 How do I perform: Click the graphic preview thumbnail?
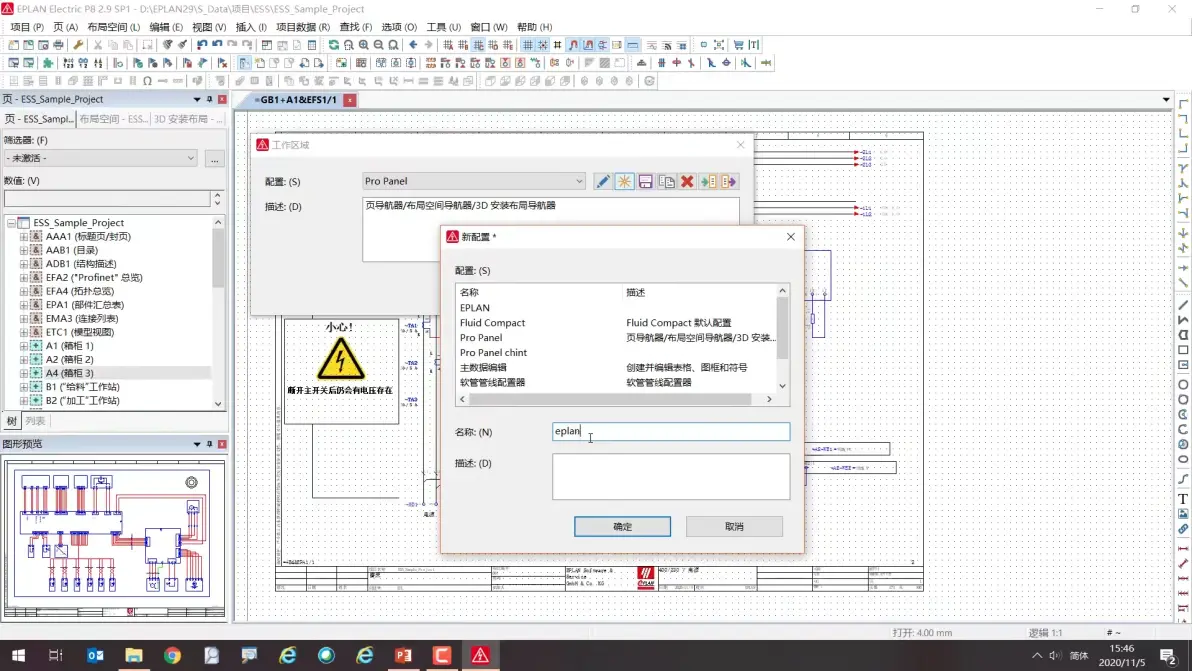[114, 538]
